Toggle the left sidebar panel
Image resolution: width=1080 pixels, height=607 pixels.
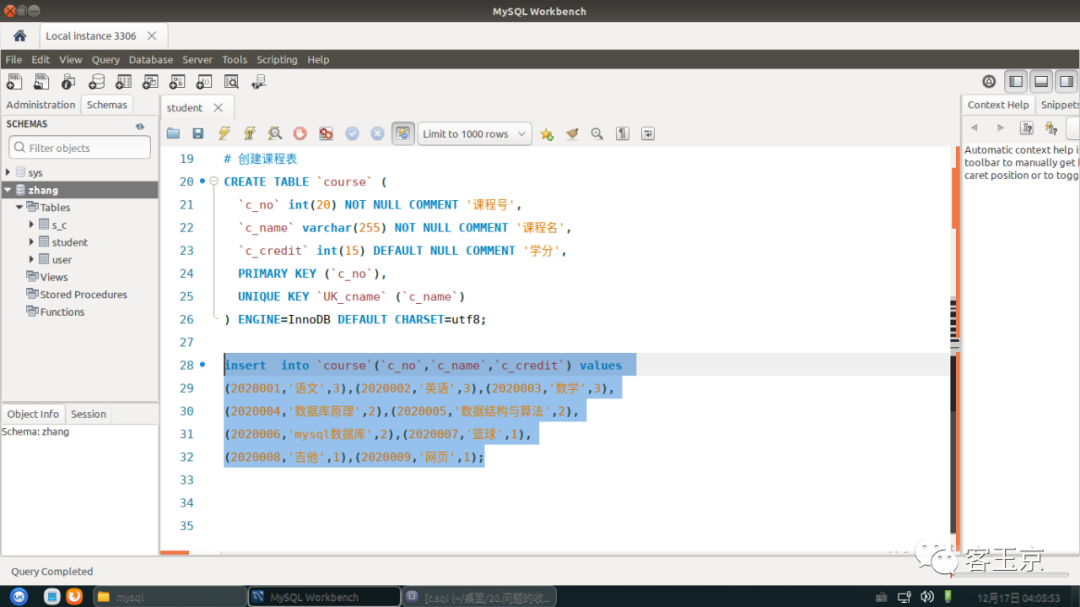click(x=1017, y=81)
